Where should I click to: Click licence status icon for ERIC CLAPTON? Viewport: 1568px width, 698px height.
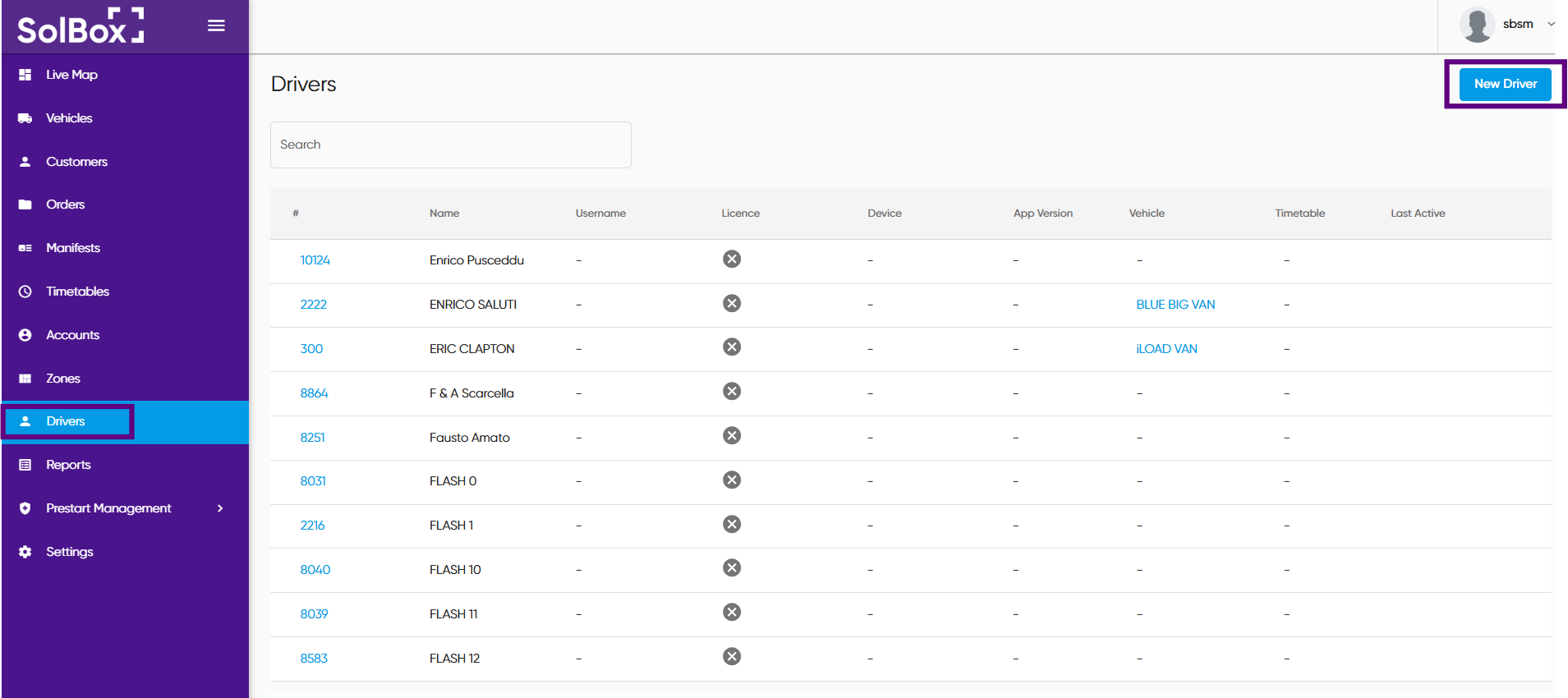click(x=732, y=347)
